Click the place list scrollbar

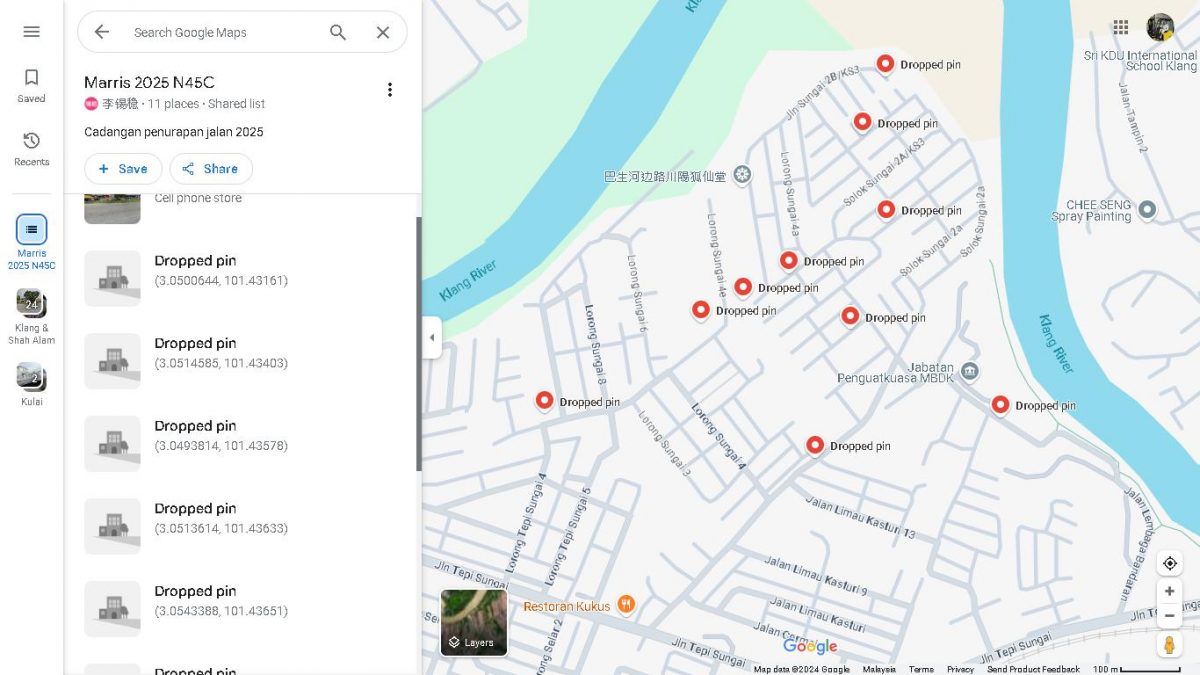point(418,343)
